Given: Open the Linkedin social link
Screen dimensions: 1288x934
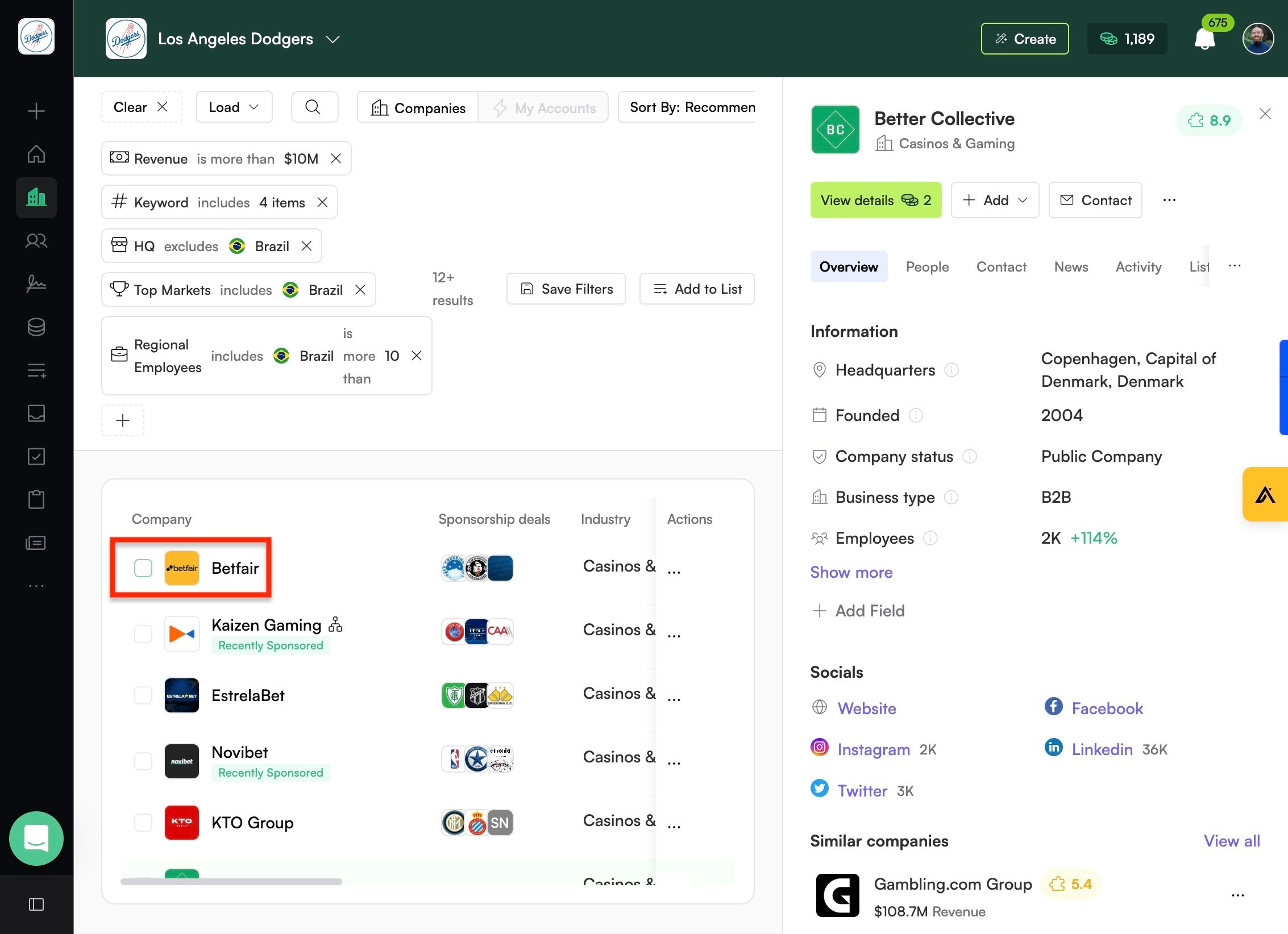Looking at the screenshot, I should [x=1102, y=749].
